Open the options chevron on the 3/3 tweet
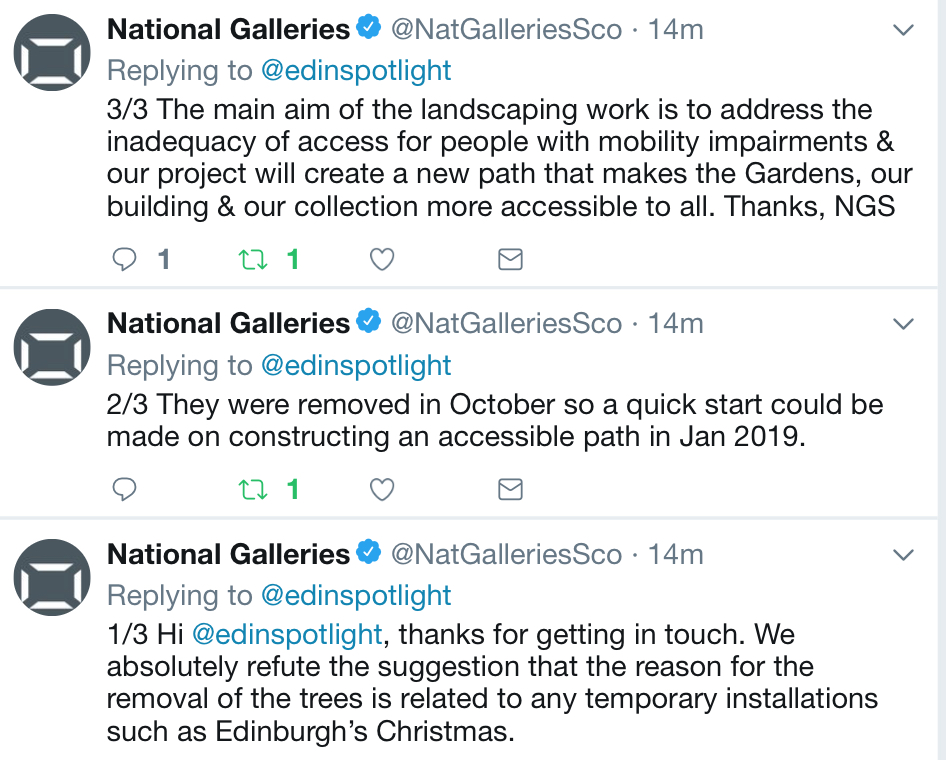946x760 pixels. (903, 31)
